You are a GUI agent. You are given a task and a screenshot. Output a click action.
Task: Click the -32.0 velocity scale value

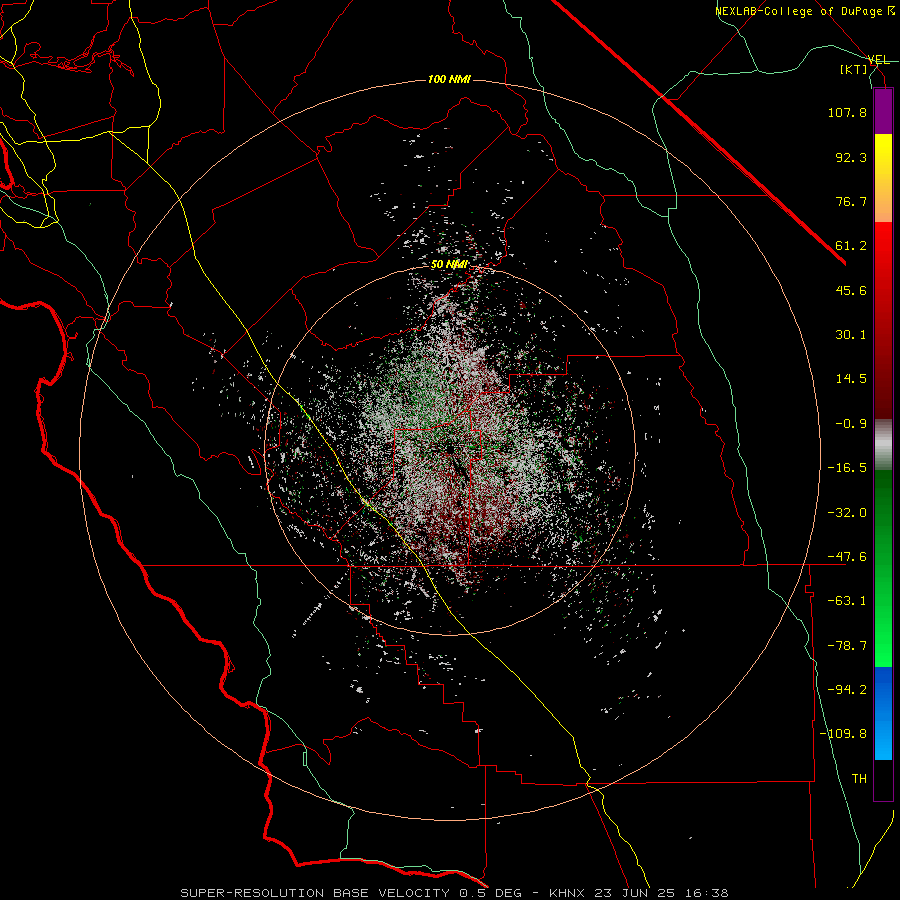pyautogui.click(x=847, y=513)
